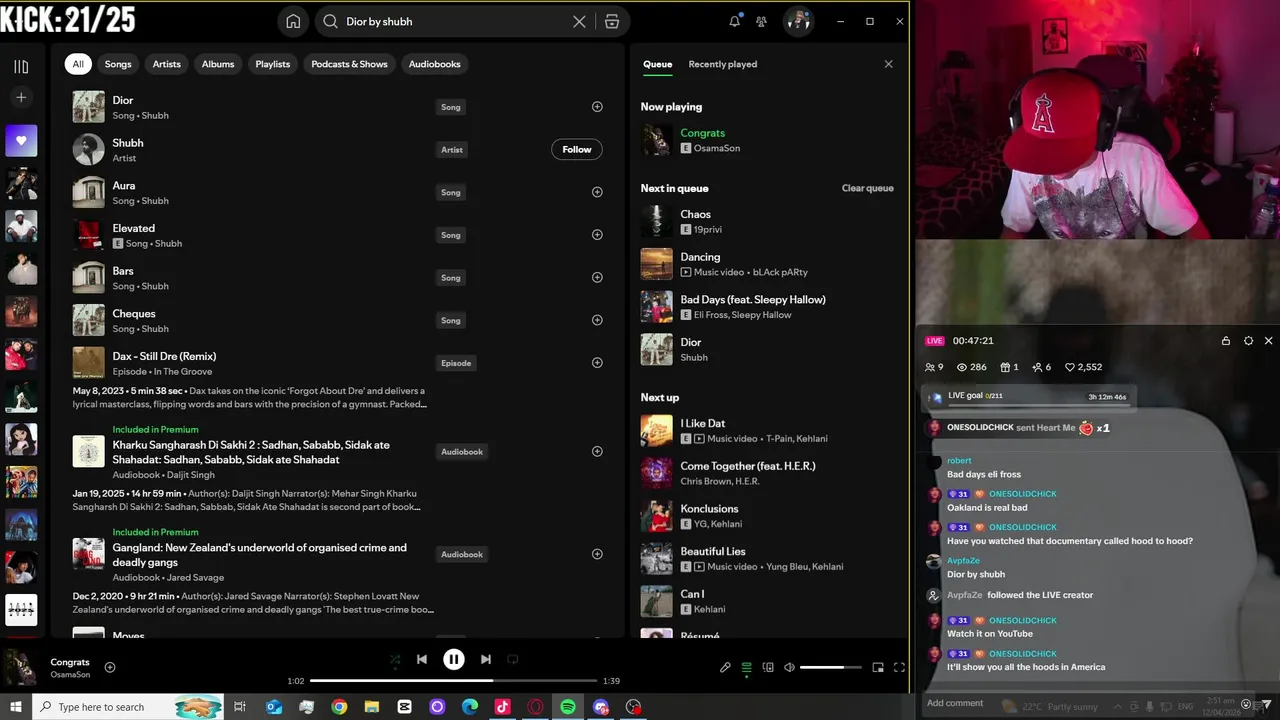Enter full screen from player bar
1280x720 pixels.
[899, 667]
